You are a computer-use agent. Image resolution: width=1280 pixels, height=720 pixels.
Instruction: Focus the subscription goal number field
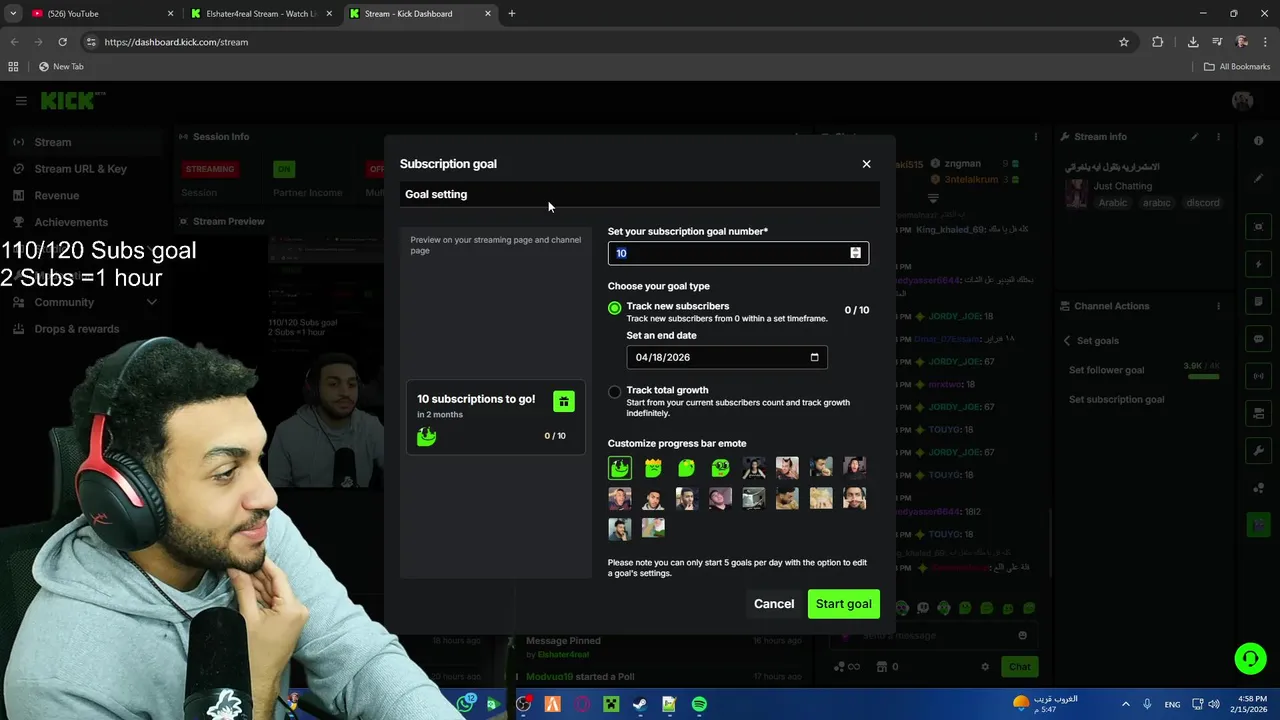[x=738, y=253]
